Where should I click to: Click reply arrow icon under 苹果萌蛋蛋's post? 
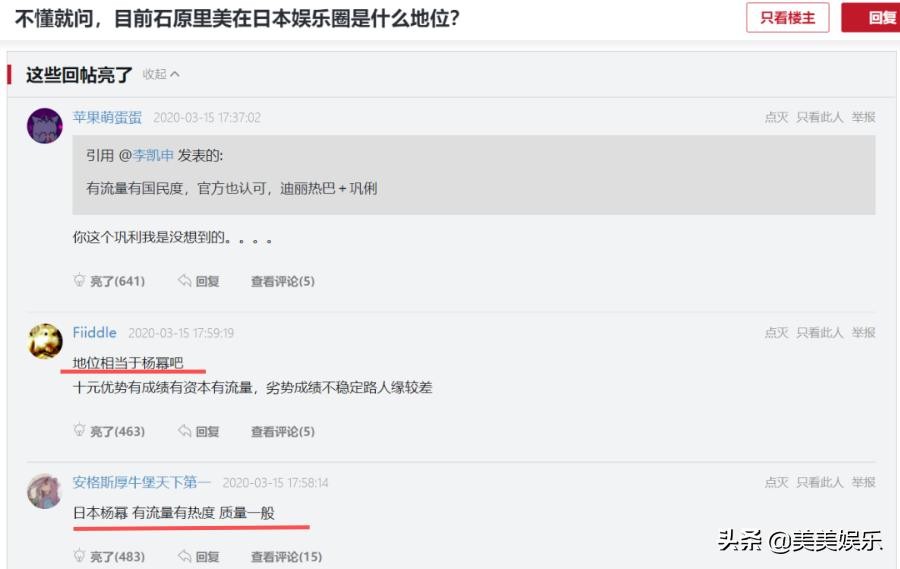(x=185, y=281)
